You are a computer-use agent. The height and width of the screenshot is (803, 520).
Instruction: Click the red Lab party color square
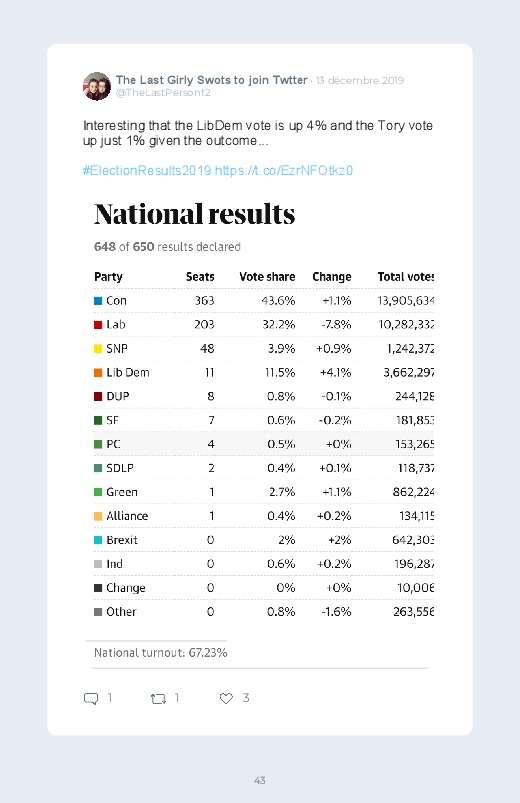click(98, 325)
